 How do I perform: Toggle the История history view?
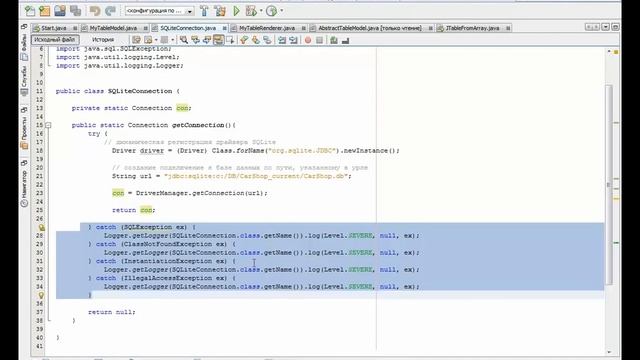click(103, 40)
